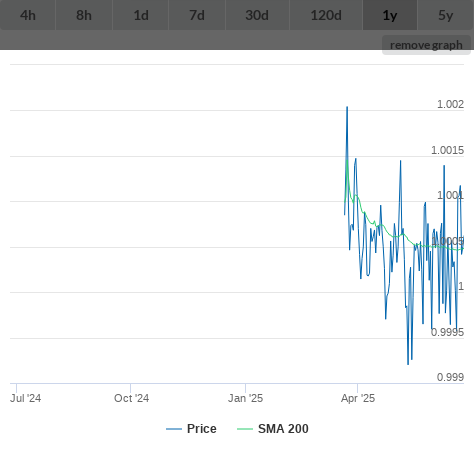
Task: Click the lowest price dip near 0.9992
Action: 408,364
